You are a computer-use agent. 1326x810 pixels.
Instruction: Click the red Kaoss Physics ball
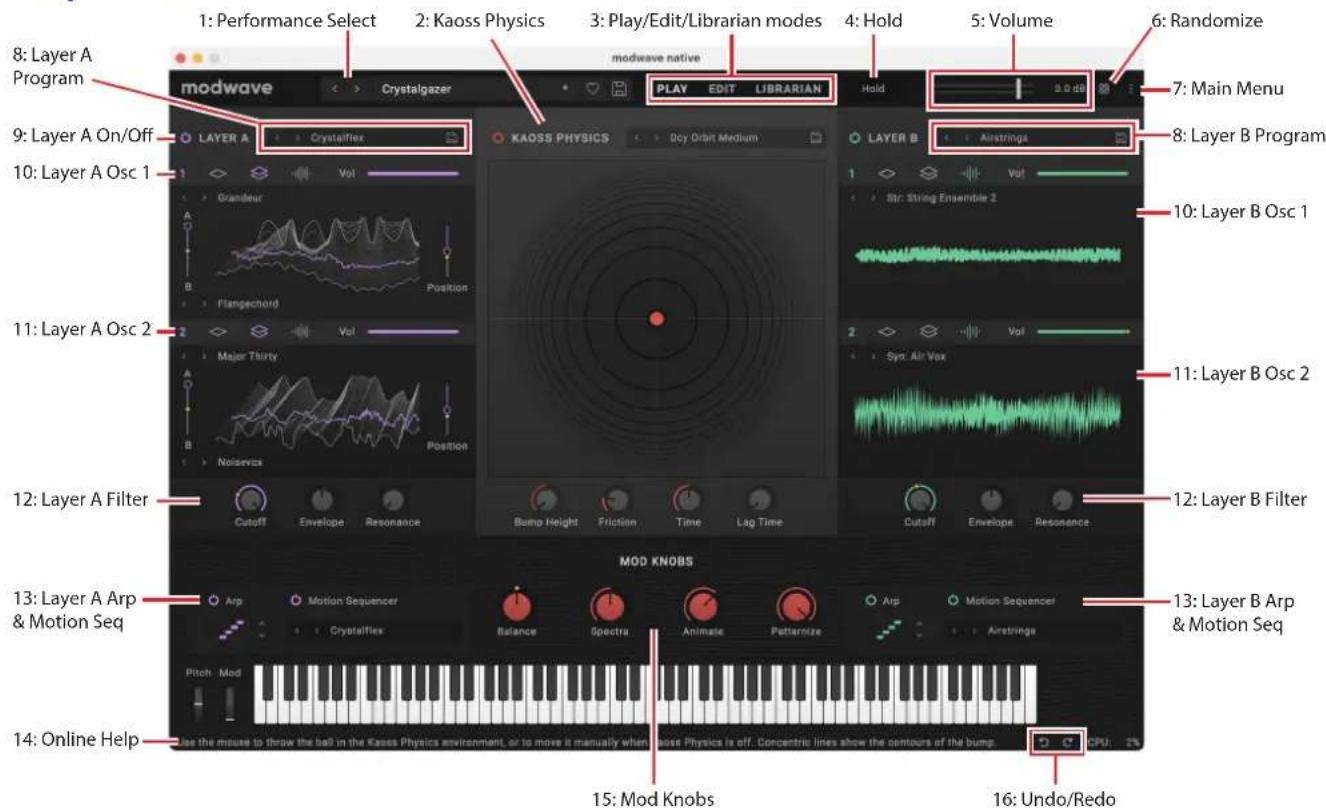pyautogui.click(x=656, y=319)
